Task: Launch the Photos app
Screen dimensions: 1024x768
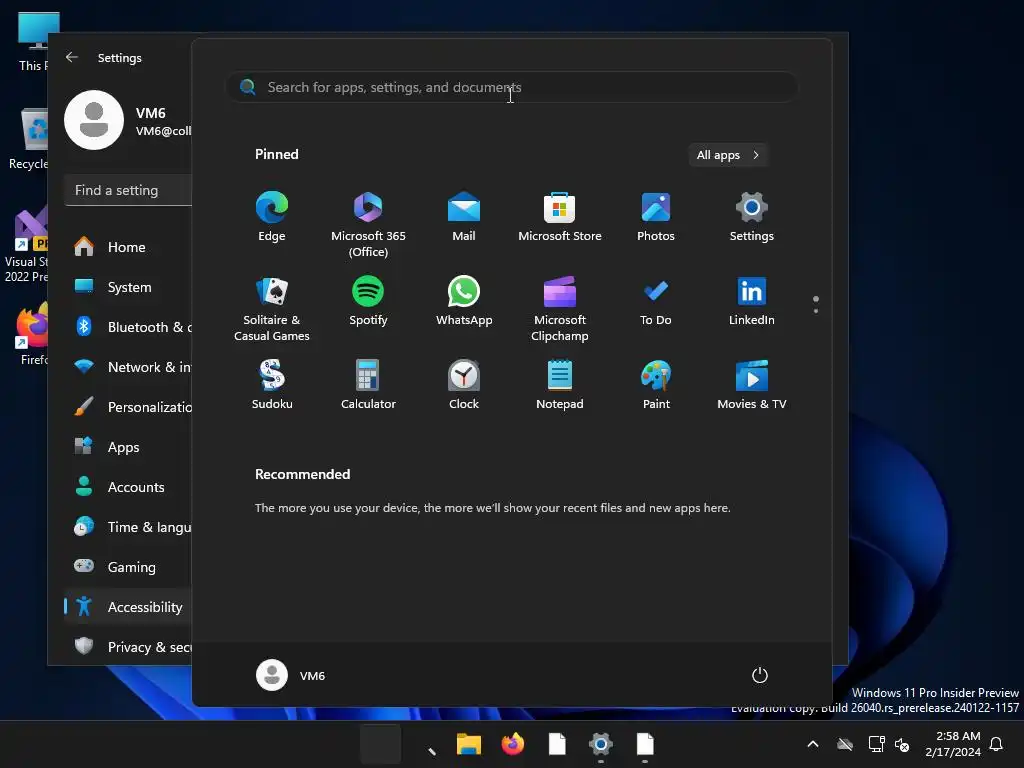Action: (x=656, y=217)
